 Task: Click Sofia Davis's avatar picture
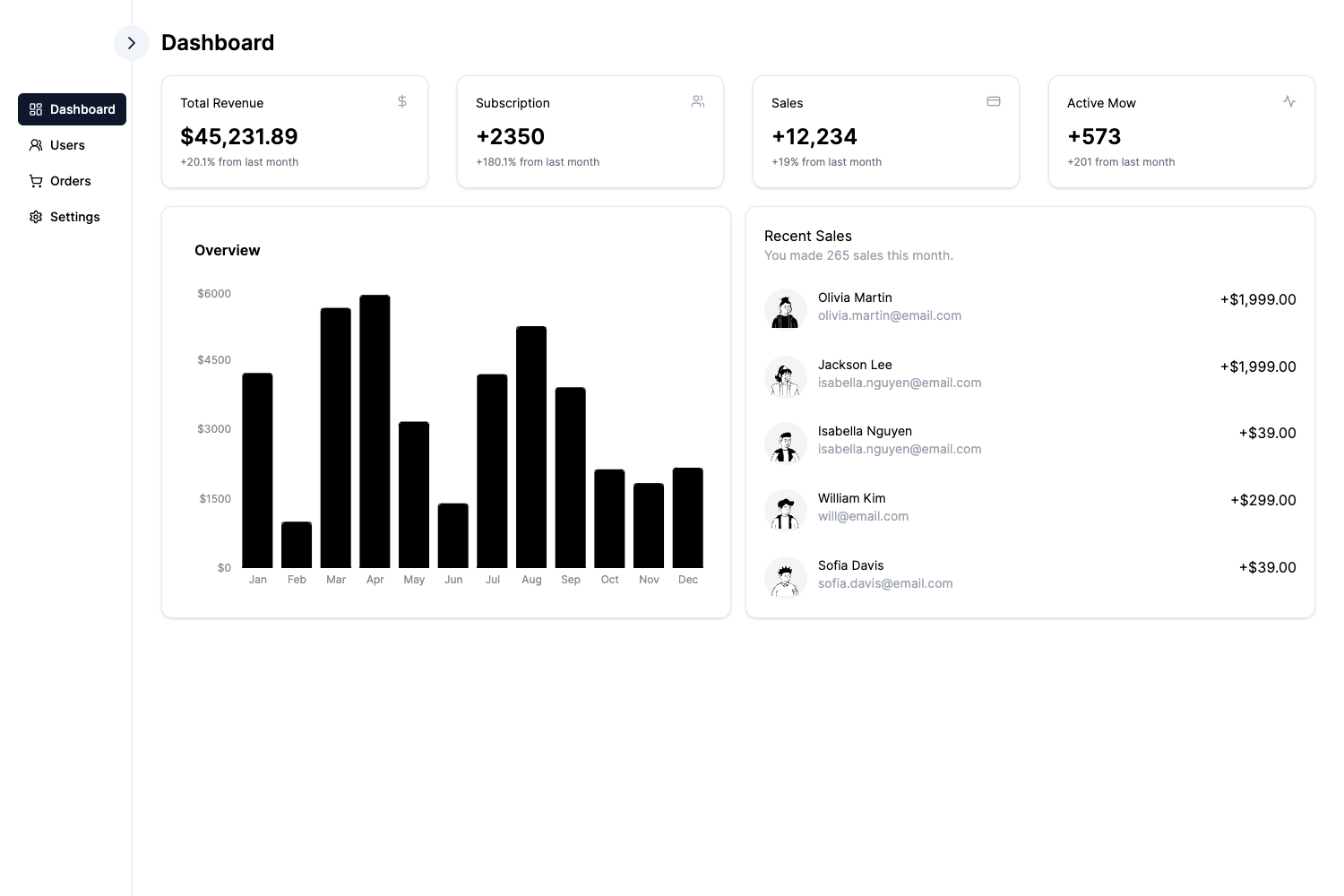coord(786,577)
